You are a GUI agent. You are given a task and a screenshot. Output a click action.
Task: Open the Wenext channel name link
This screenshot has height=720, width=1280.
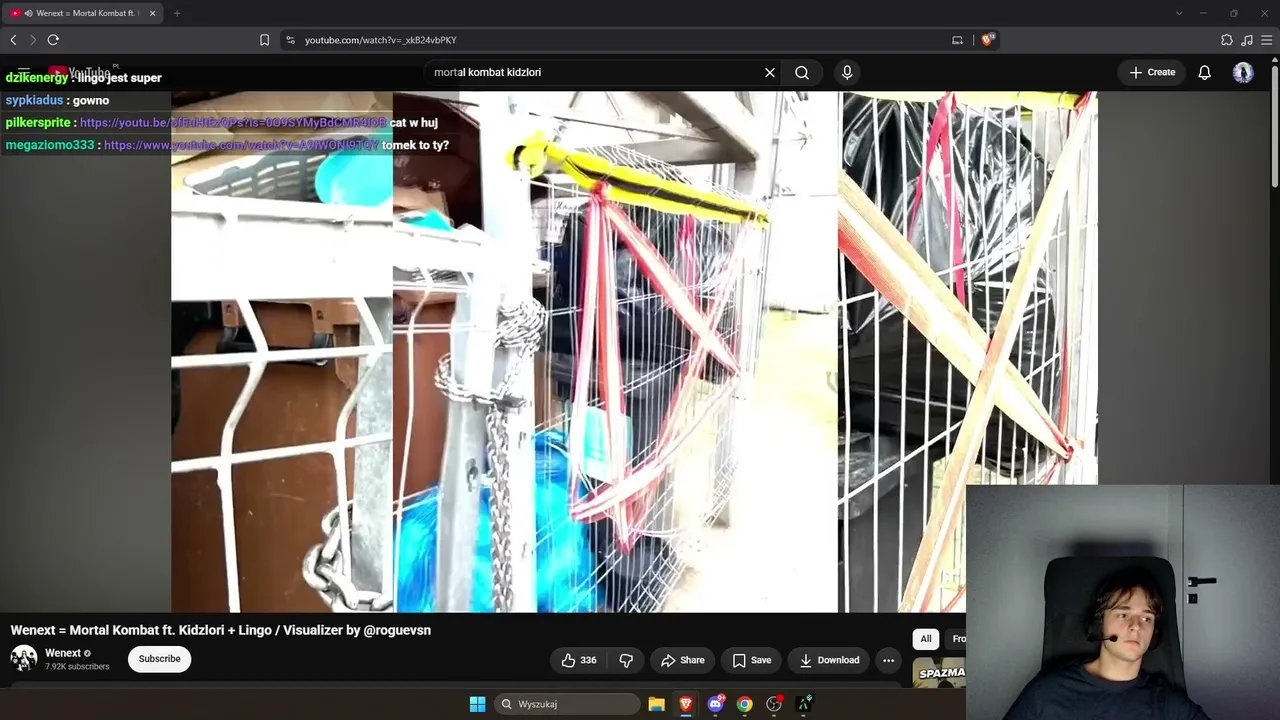(63, 653)
